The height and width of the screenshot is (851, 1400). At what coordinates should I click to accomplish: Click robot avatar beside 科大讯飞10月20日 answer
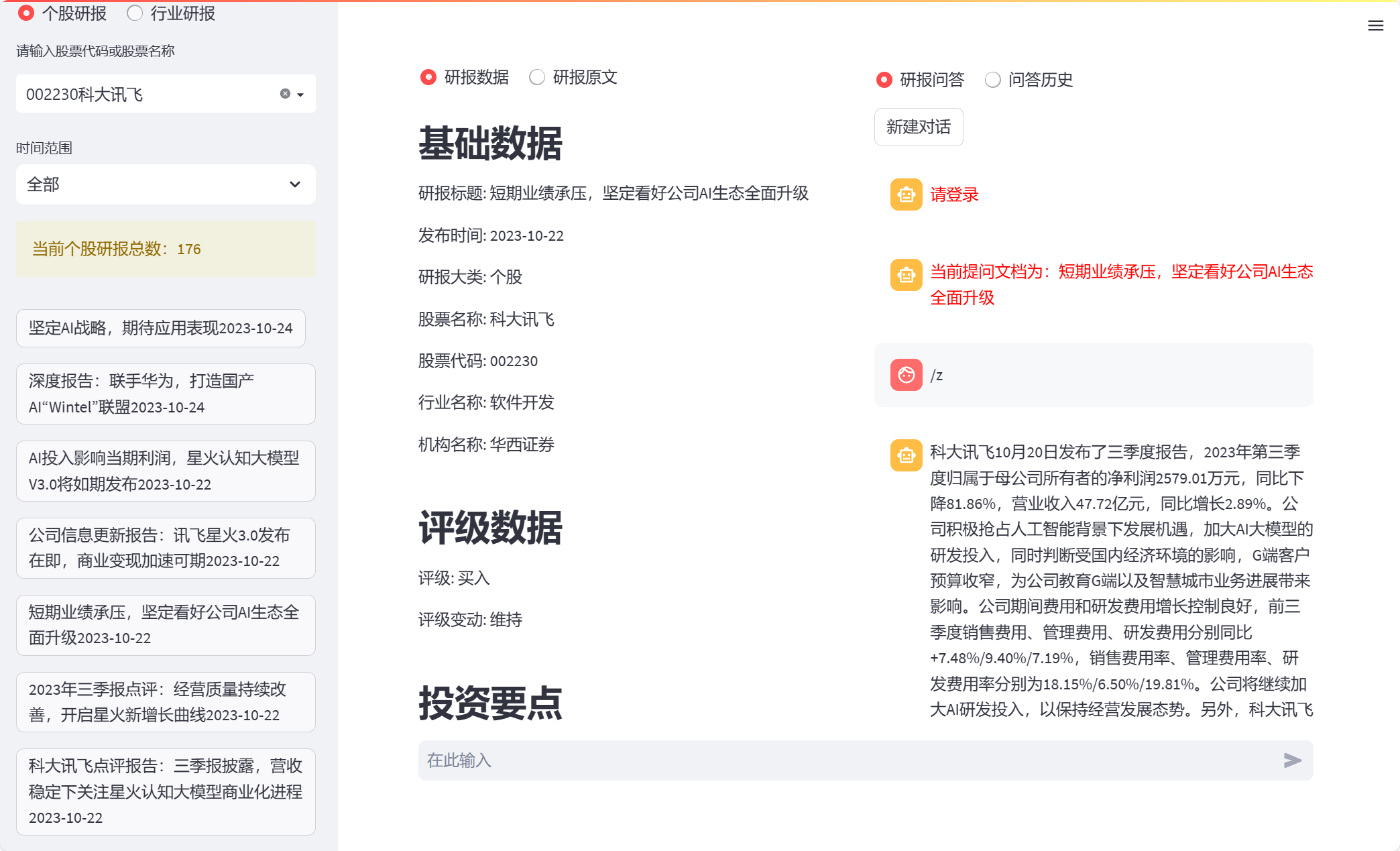point(906,455)
